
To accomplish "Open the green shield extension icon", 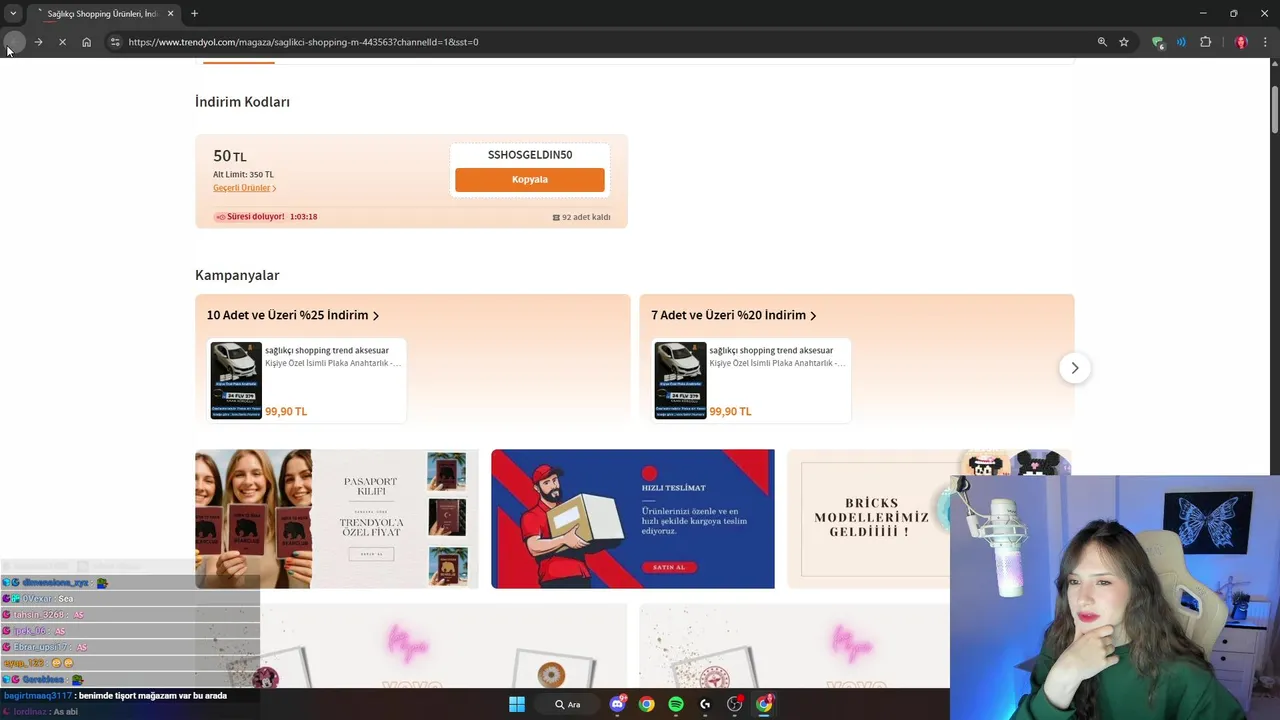I will pyautogui.click(x=1158, y=42).
